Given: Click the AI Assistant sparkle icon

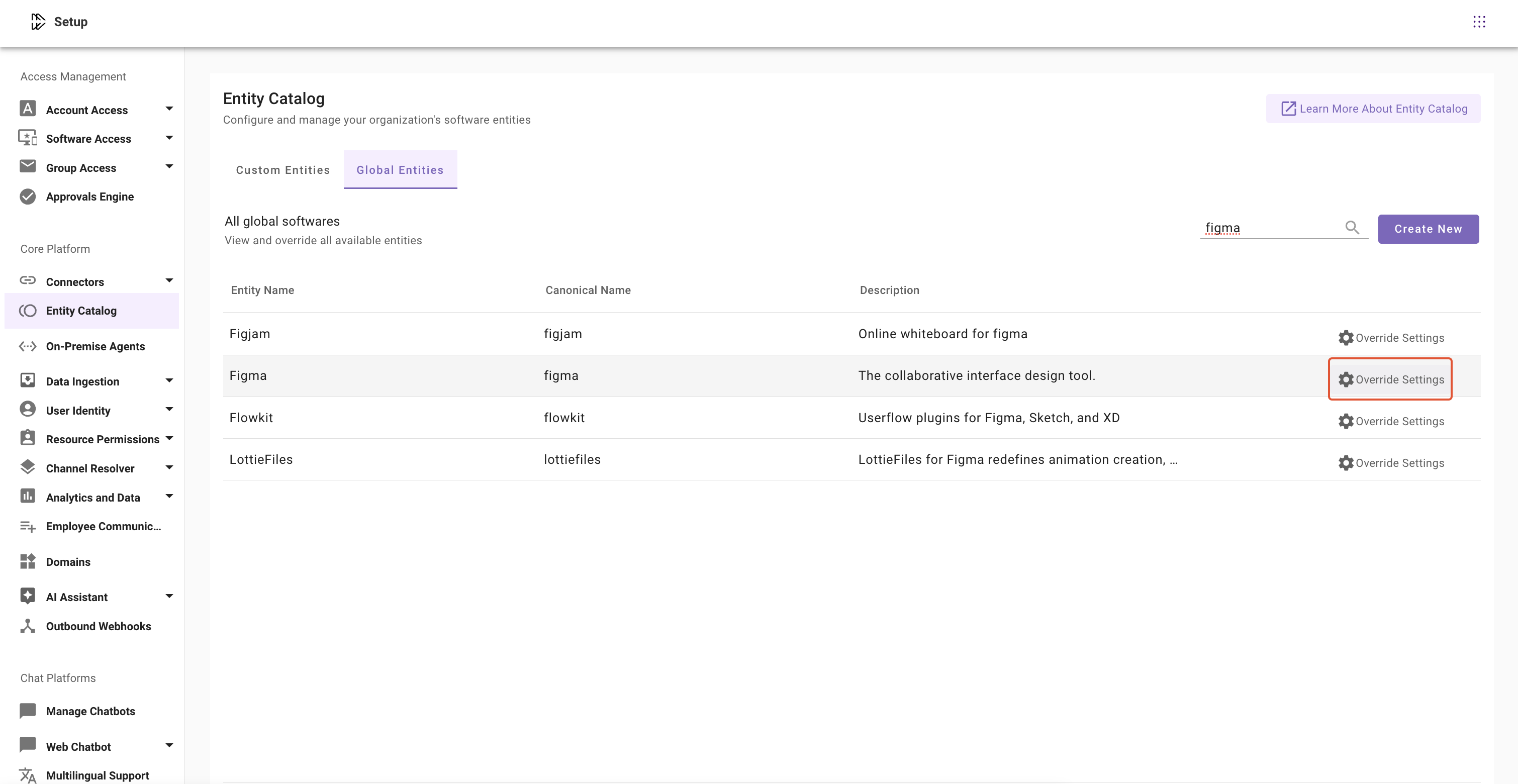Looking at the screenshot, I should 28,596.
